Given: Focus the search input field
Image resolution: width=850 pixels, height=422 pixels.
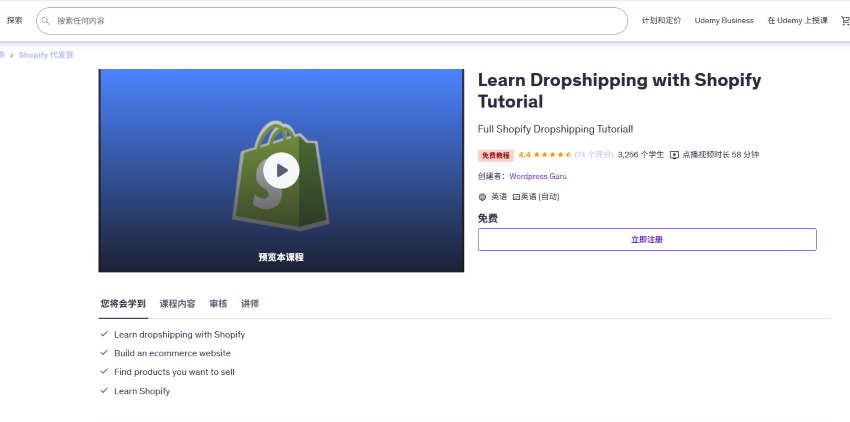Looking at the screenshot, I should 332,21.
